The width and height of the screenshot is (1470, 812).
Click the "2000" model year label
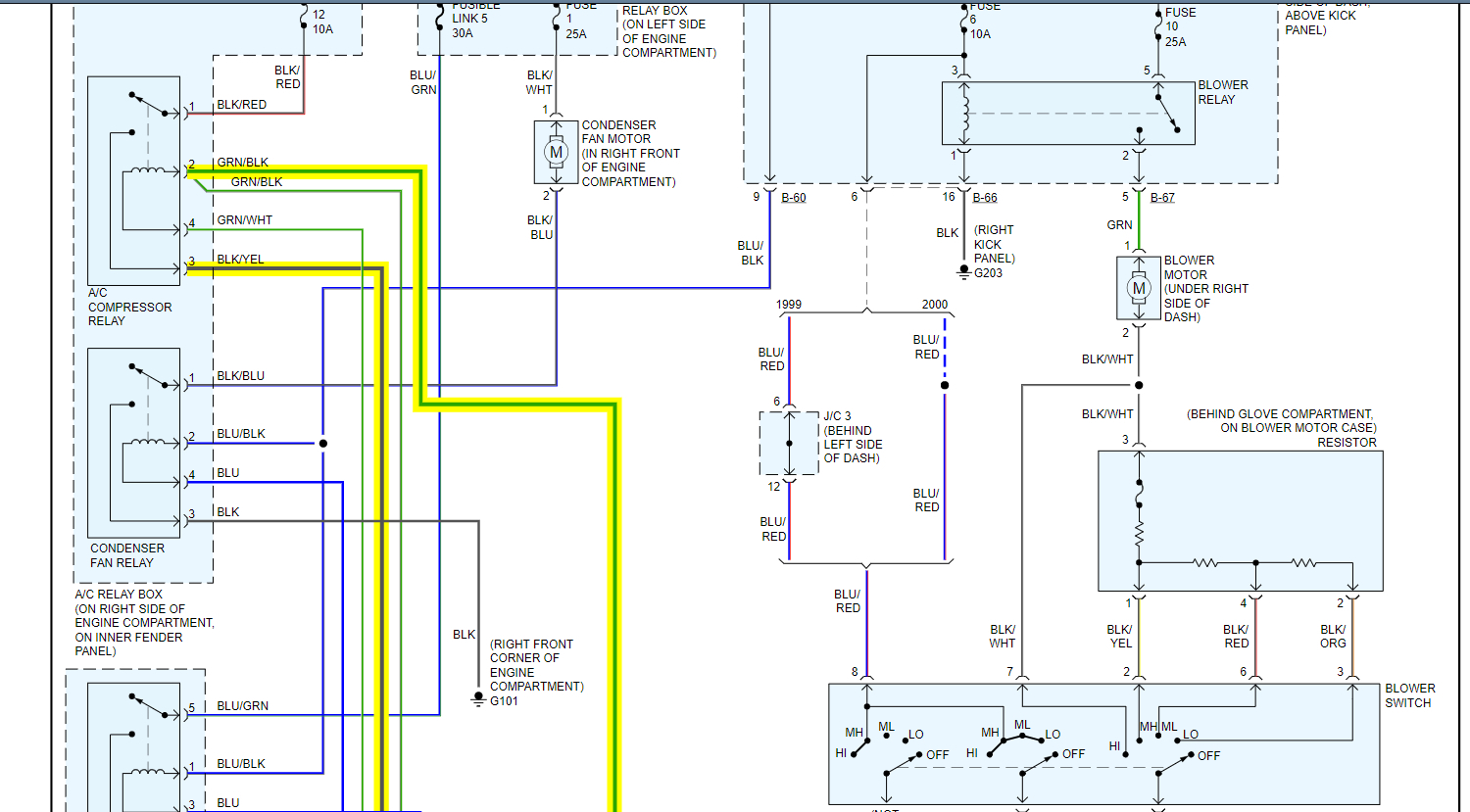pos(935,305)
